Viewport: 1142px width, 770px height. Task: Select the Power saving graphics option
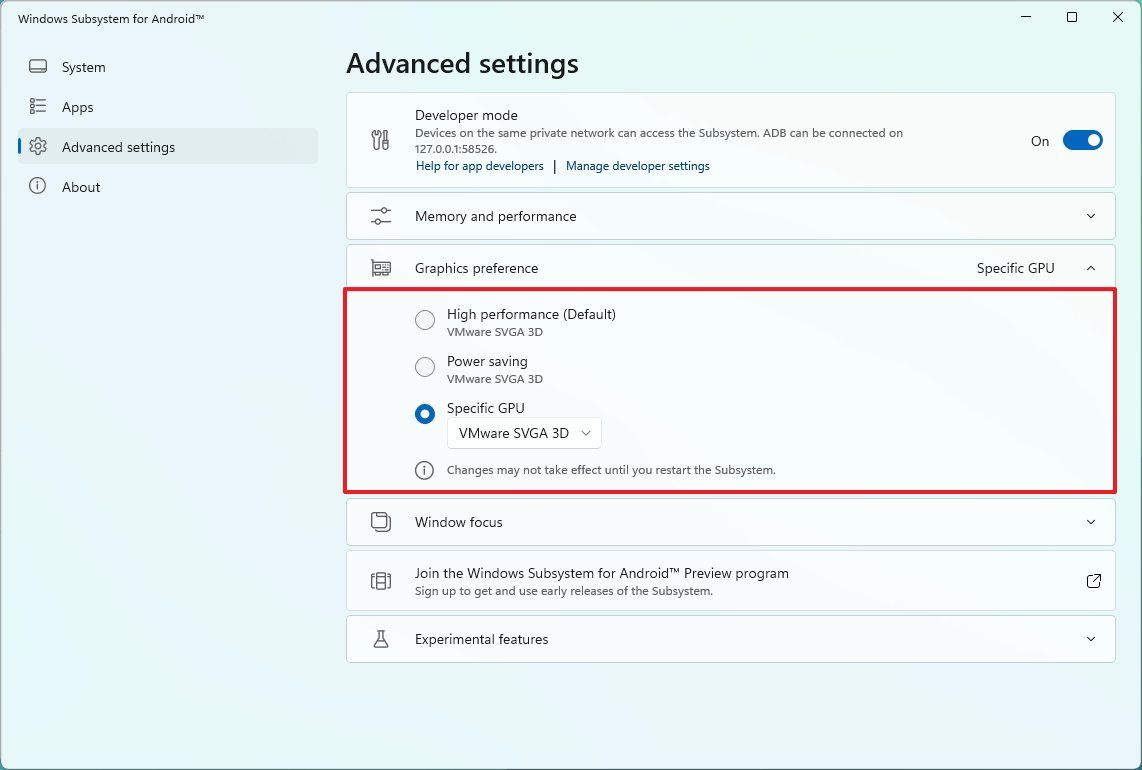[424, 367]
